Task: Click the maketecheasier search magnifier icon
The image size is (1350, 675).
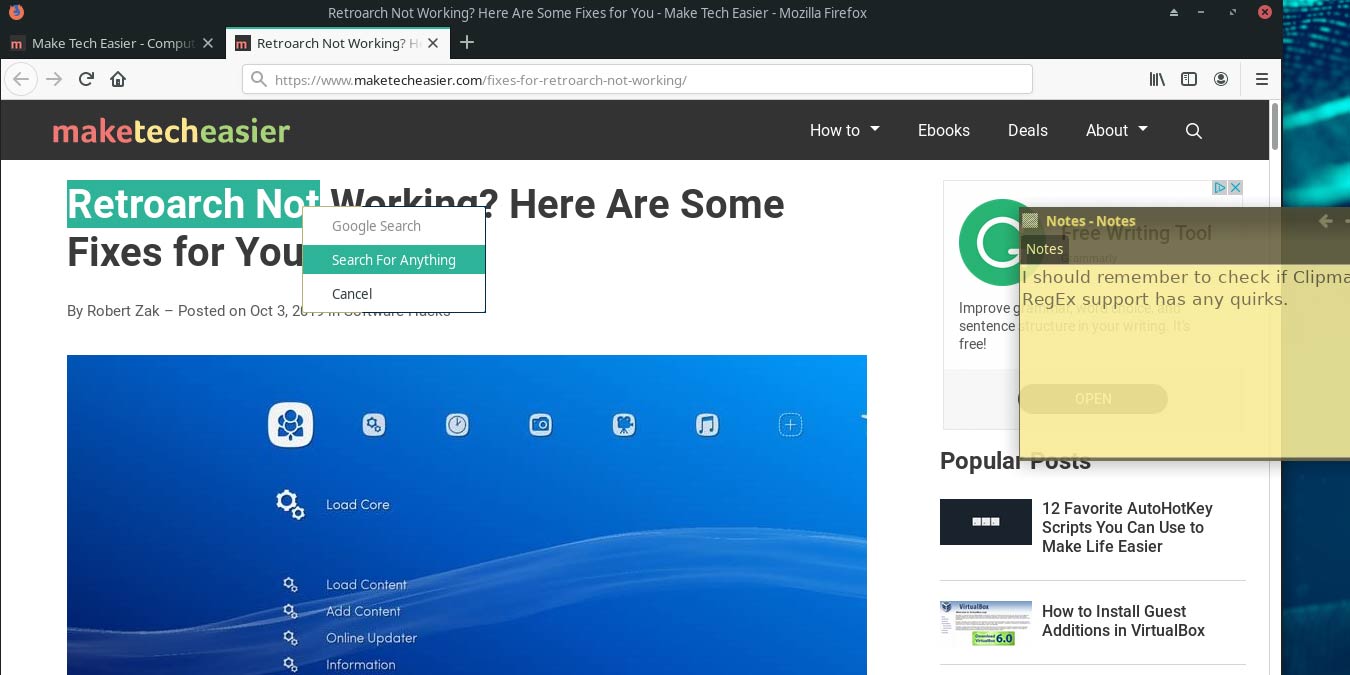Action: (1193, 130)
